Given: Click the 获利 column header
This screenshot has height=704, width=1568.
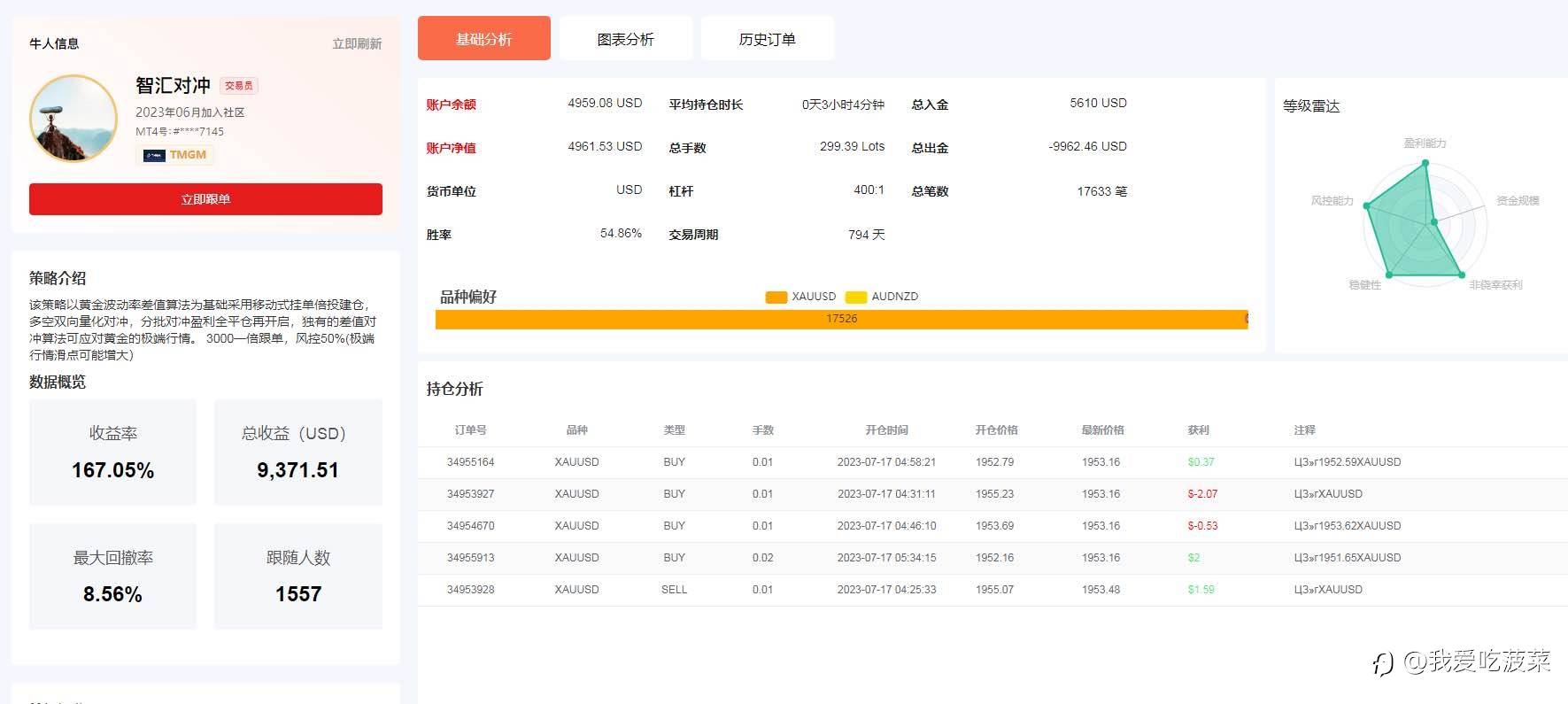Looking at the screenshot, I should point(1198,430).
